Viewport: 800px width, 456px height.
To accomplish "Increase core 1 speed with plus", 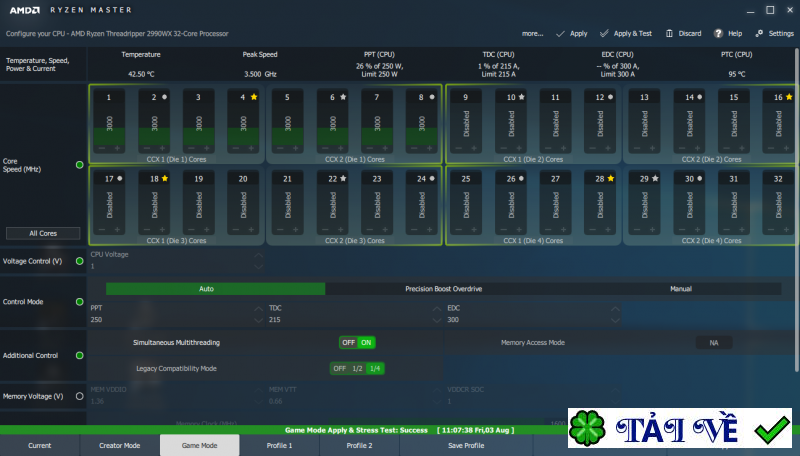I will (x=117, y=148).
